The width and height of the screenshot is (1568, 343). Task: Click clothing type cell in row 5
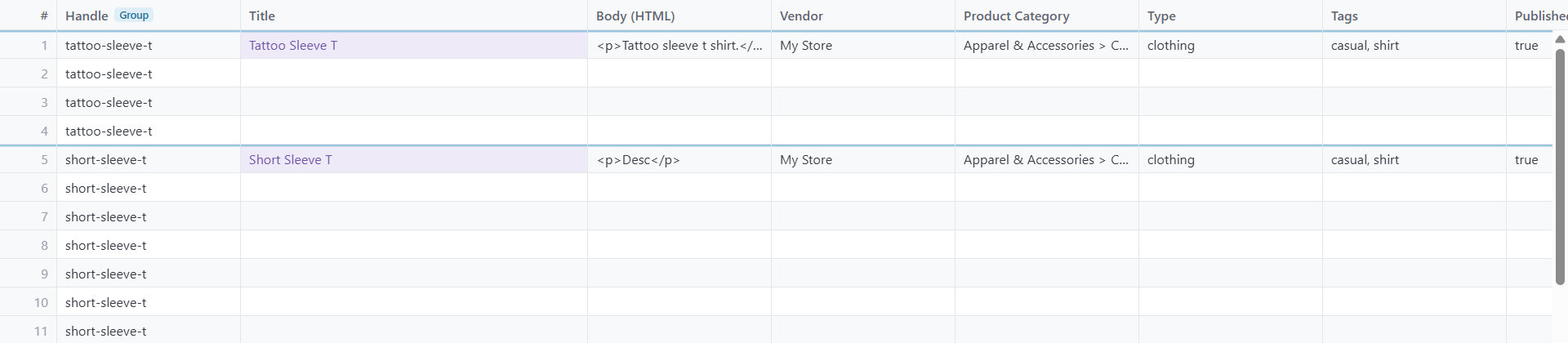[1231, 160]
